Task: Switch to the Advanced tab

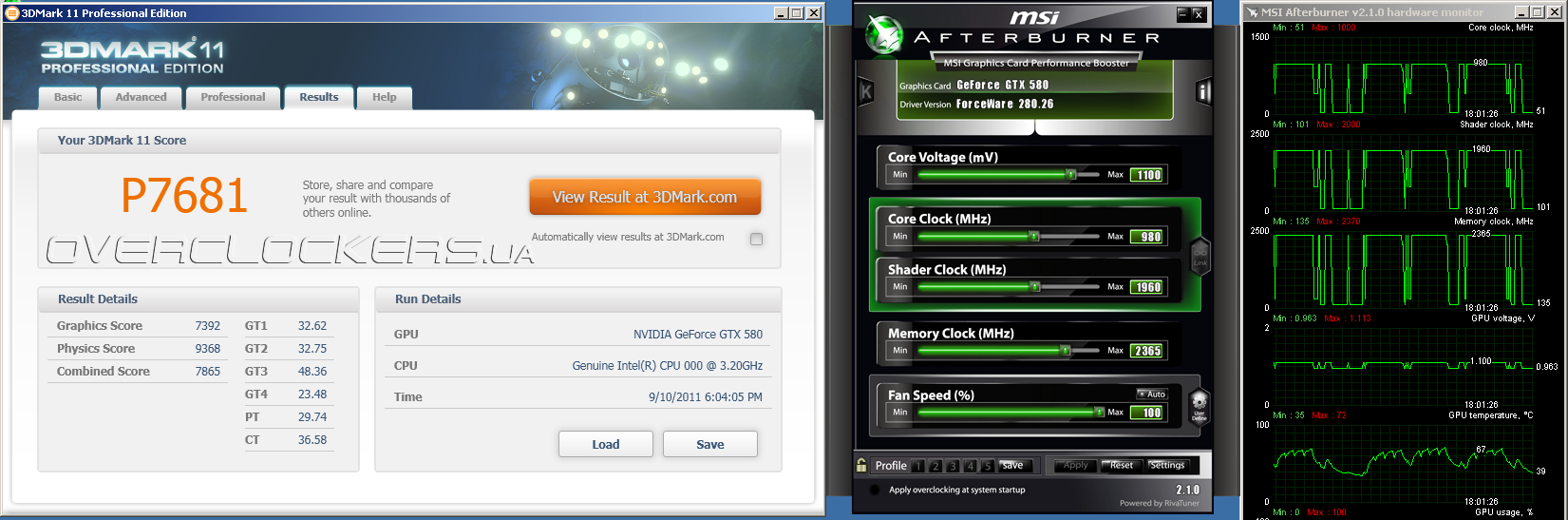Action: pos(141,97)
